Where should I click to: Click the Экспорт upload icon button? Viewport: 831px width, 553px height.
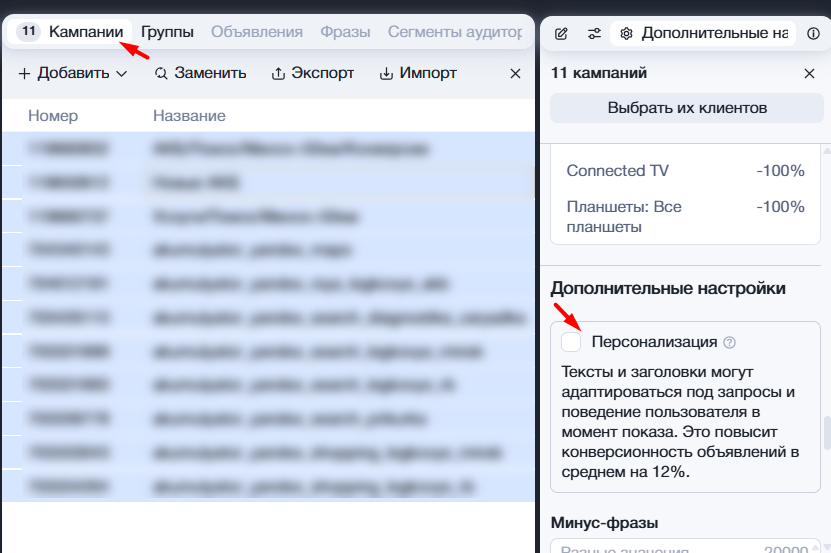313,73
